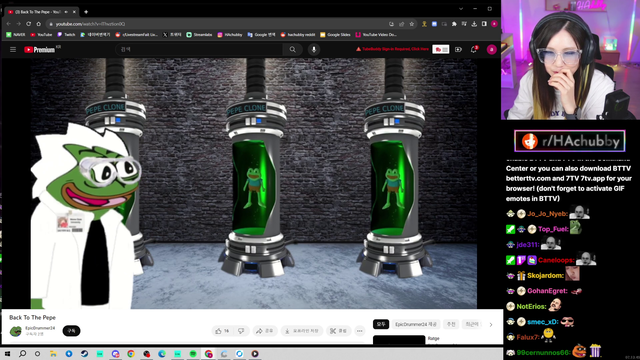Click the recommended video thumbnail beside Ratge

pos(399,340)
